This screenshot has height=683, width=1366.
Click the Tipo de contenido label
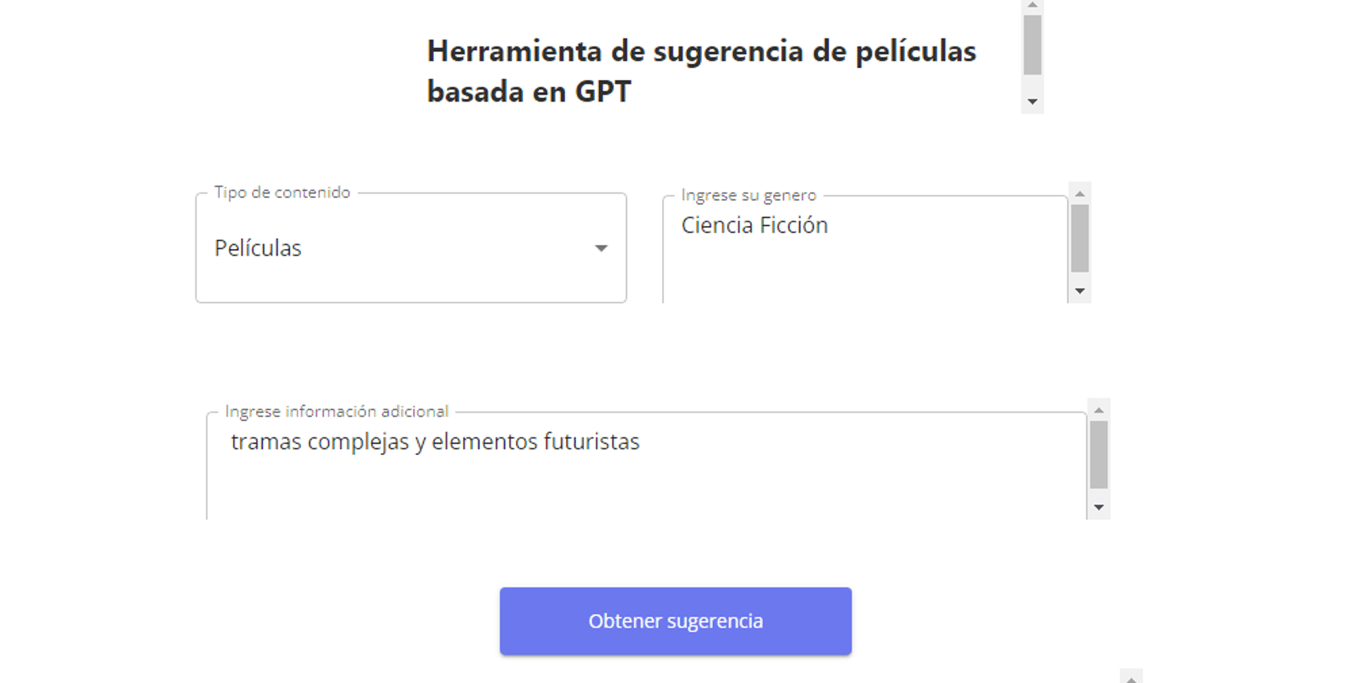point(282,192)
